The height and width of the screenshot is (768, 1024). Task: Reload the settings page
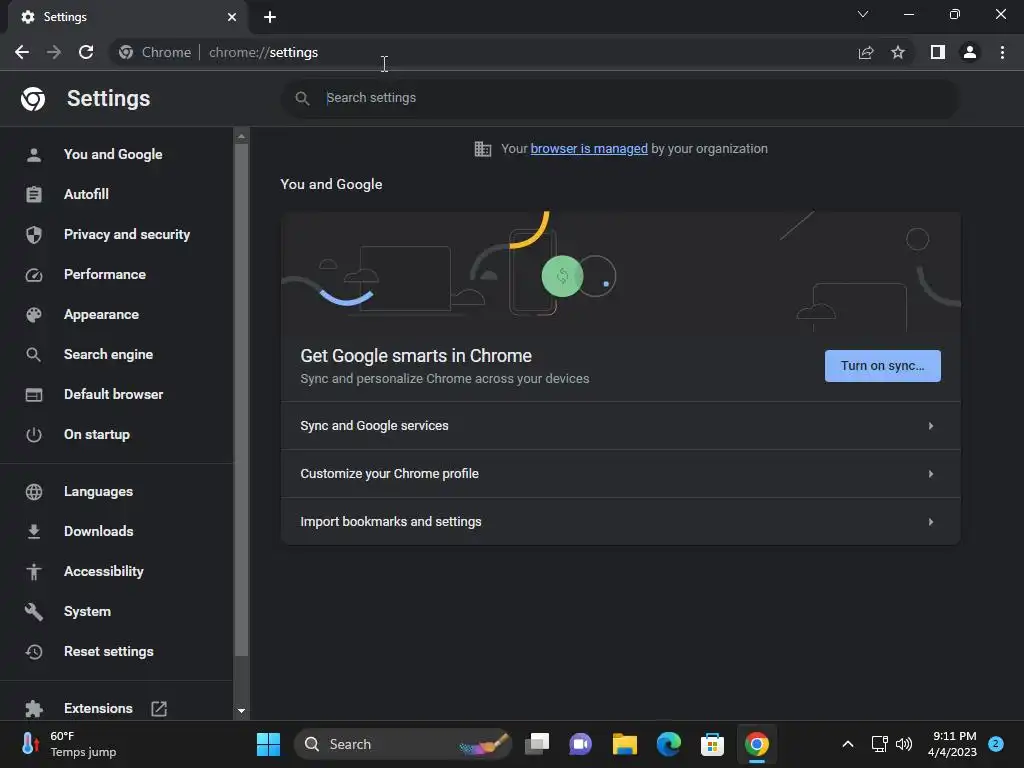pyautogui.click(x=86, y=52)
